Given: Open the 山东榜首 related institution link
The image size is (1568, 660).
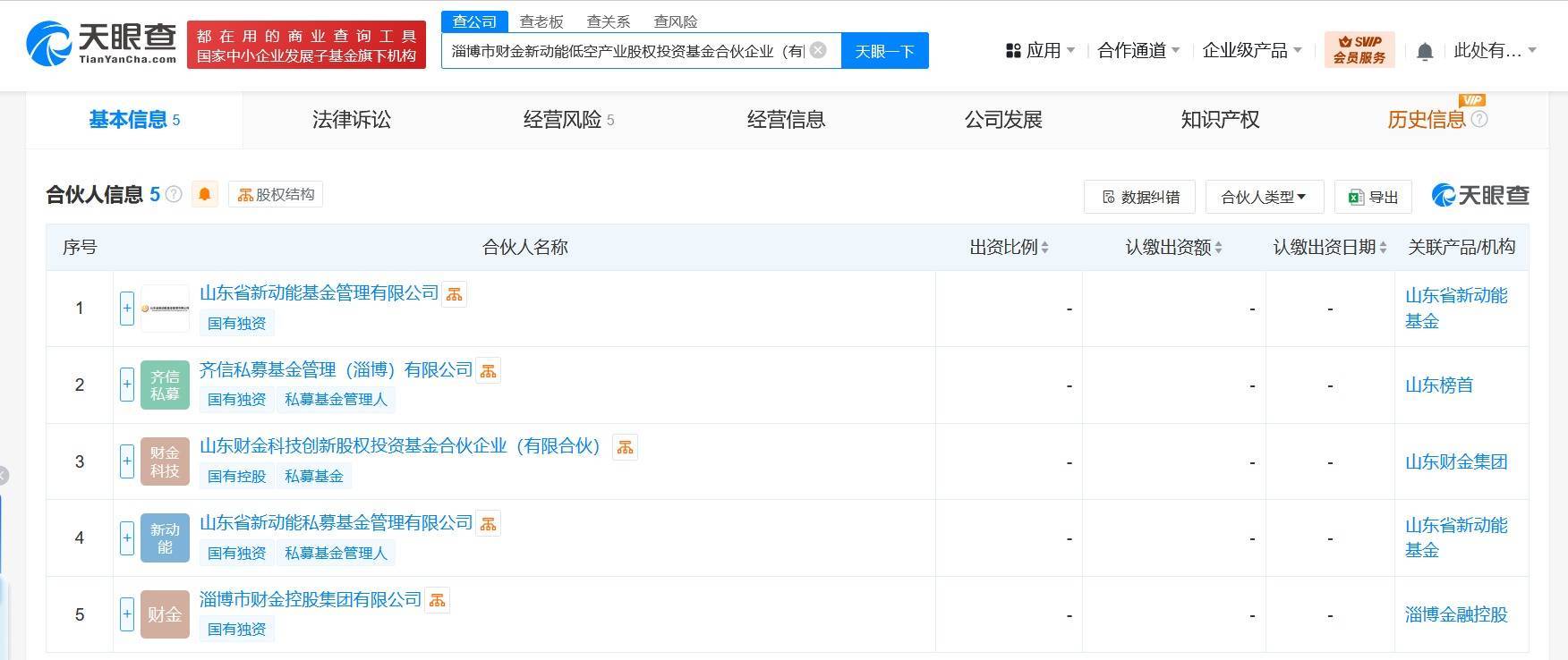Looking at the screenshot, I should 1439,385.
